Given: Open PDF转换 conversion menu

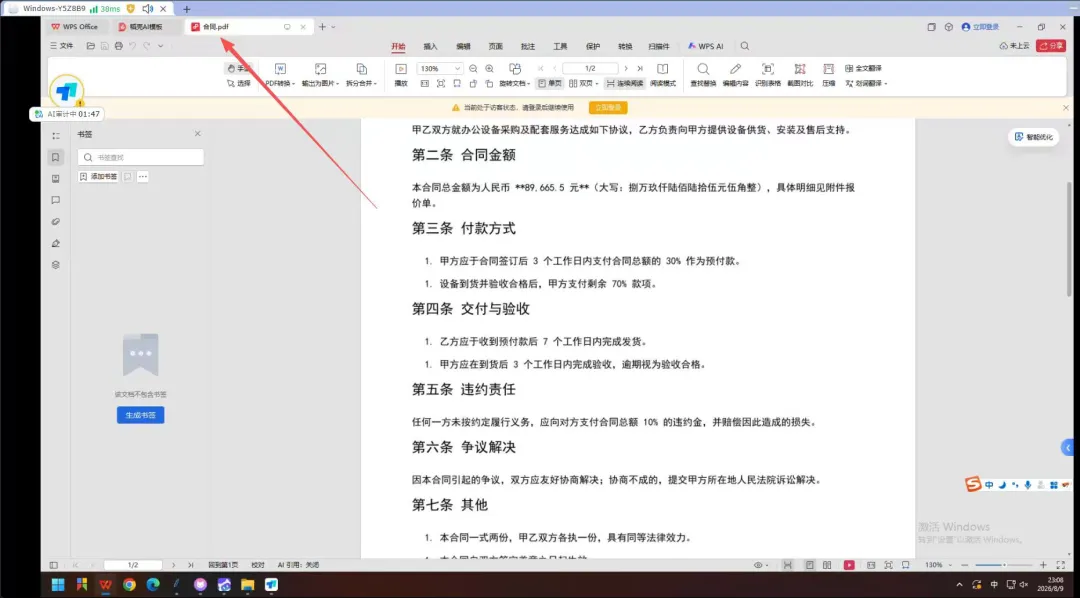Looking at the screenshot, I should pyautogui.click(x=280, y=75).
